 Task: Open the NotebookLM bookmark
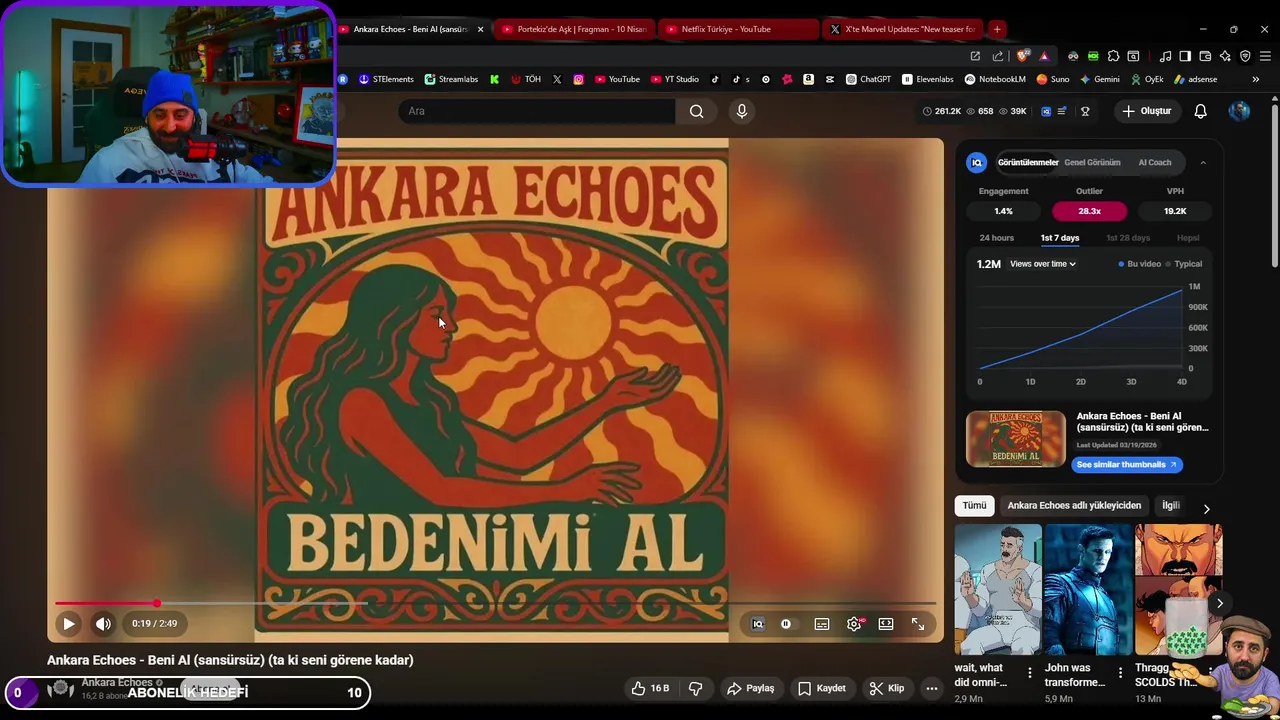tap(995, 79)
